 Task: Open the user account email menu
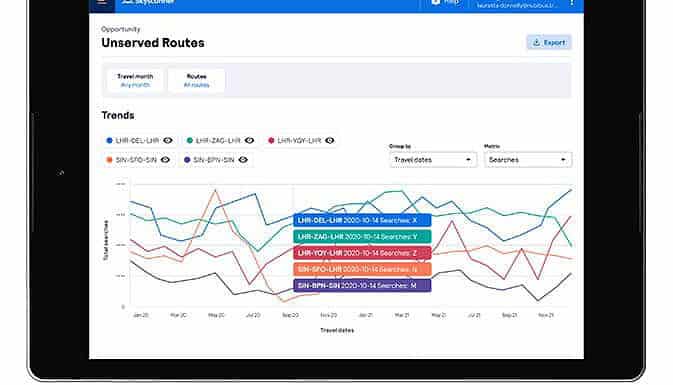[x=518, y=5]
